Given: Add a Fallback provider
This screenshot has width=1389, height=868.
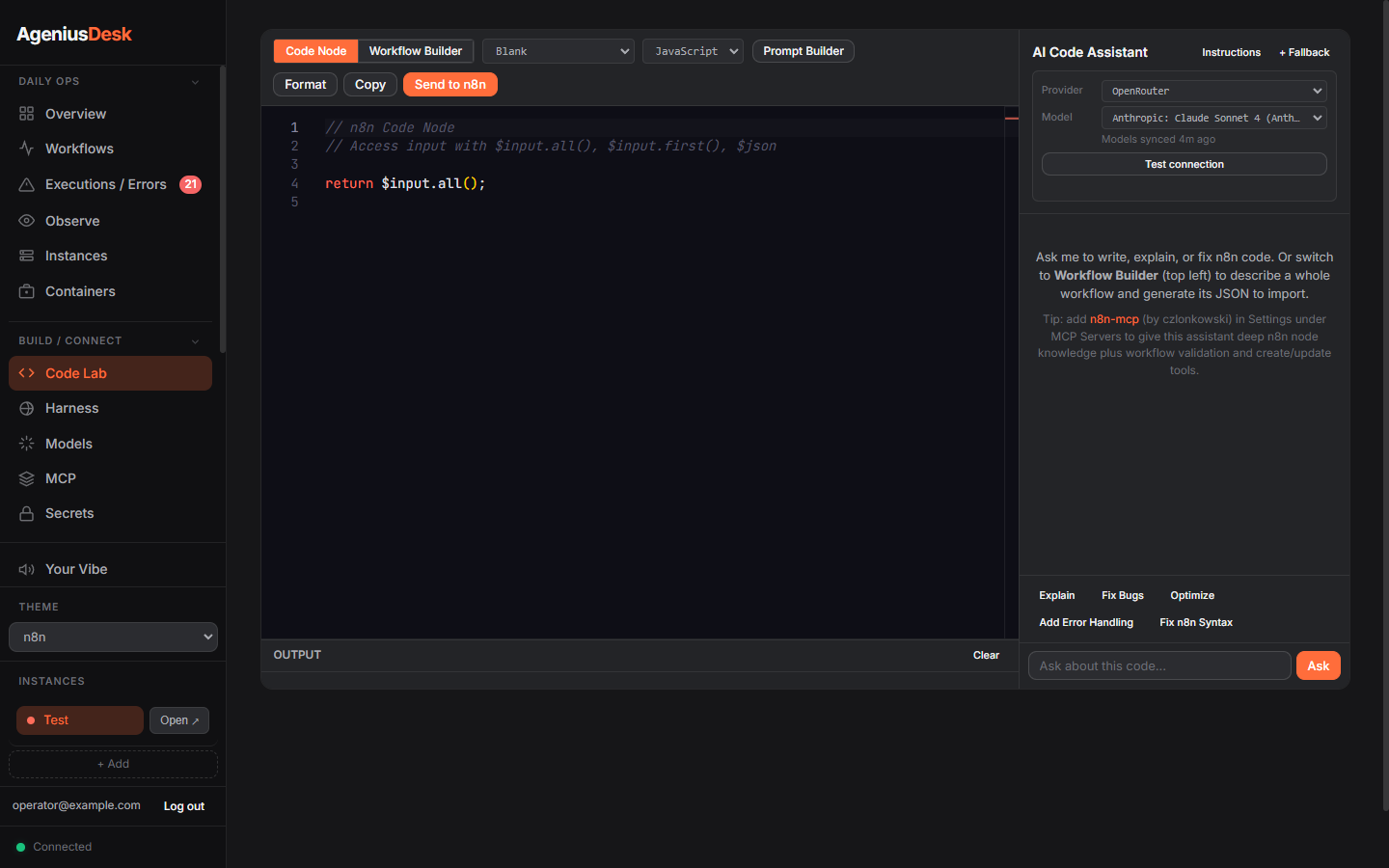Looking at the screenshot, I should [x=1304, y=52].
